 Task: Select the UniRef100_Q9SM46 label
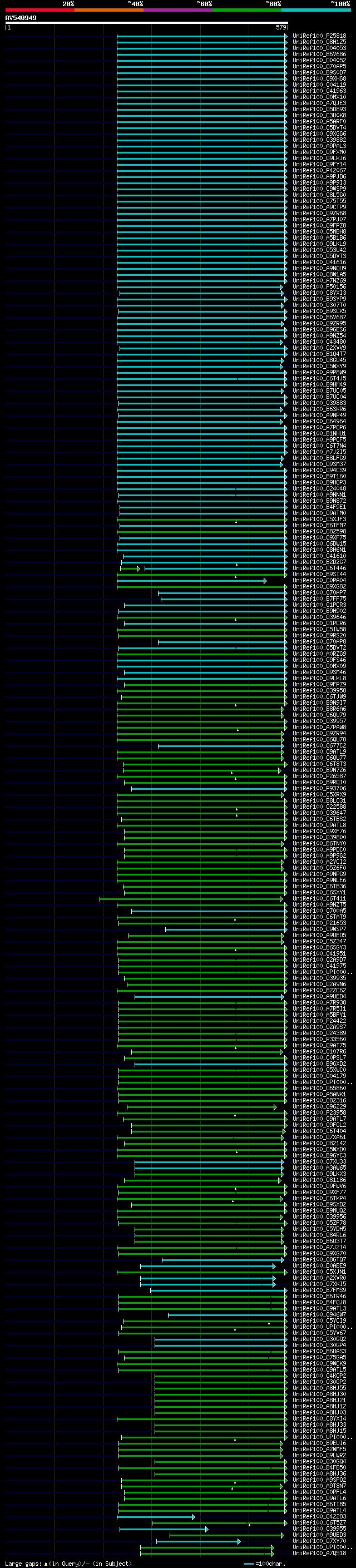point(319,672)
